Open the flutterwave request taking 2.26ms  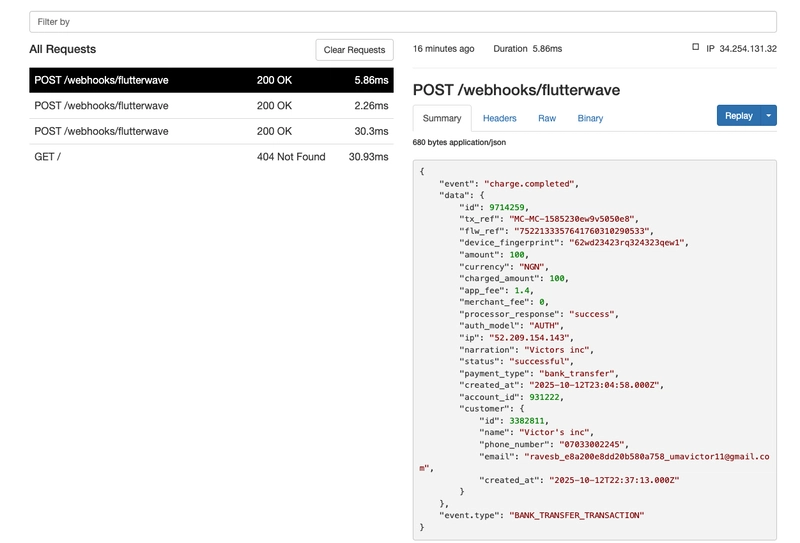pos(211,106)
